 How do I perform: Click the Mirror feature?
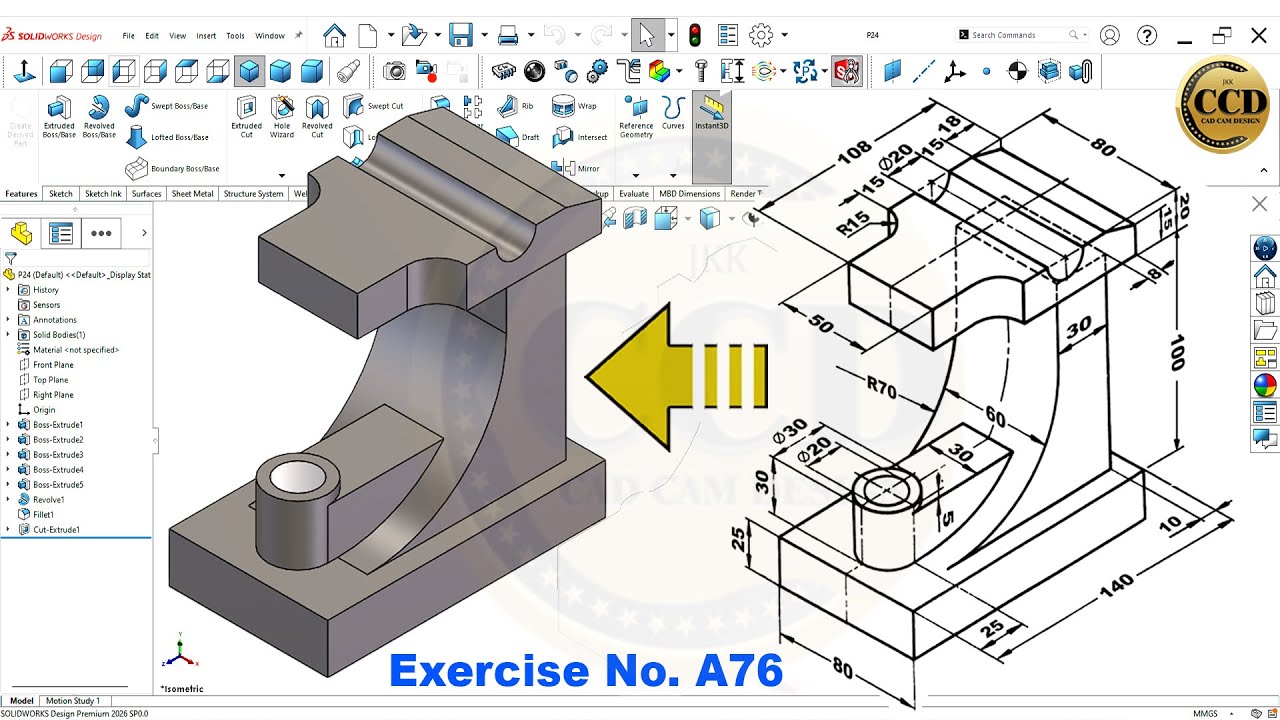576,168
